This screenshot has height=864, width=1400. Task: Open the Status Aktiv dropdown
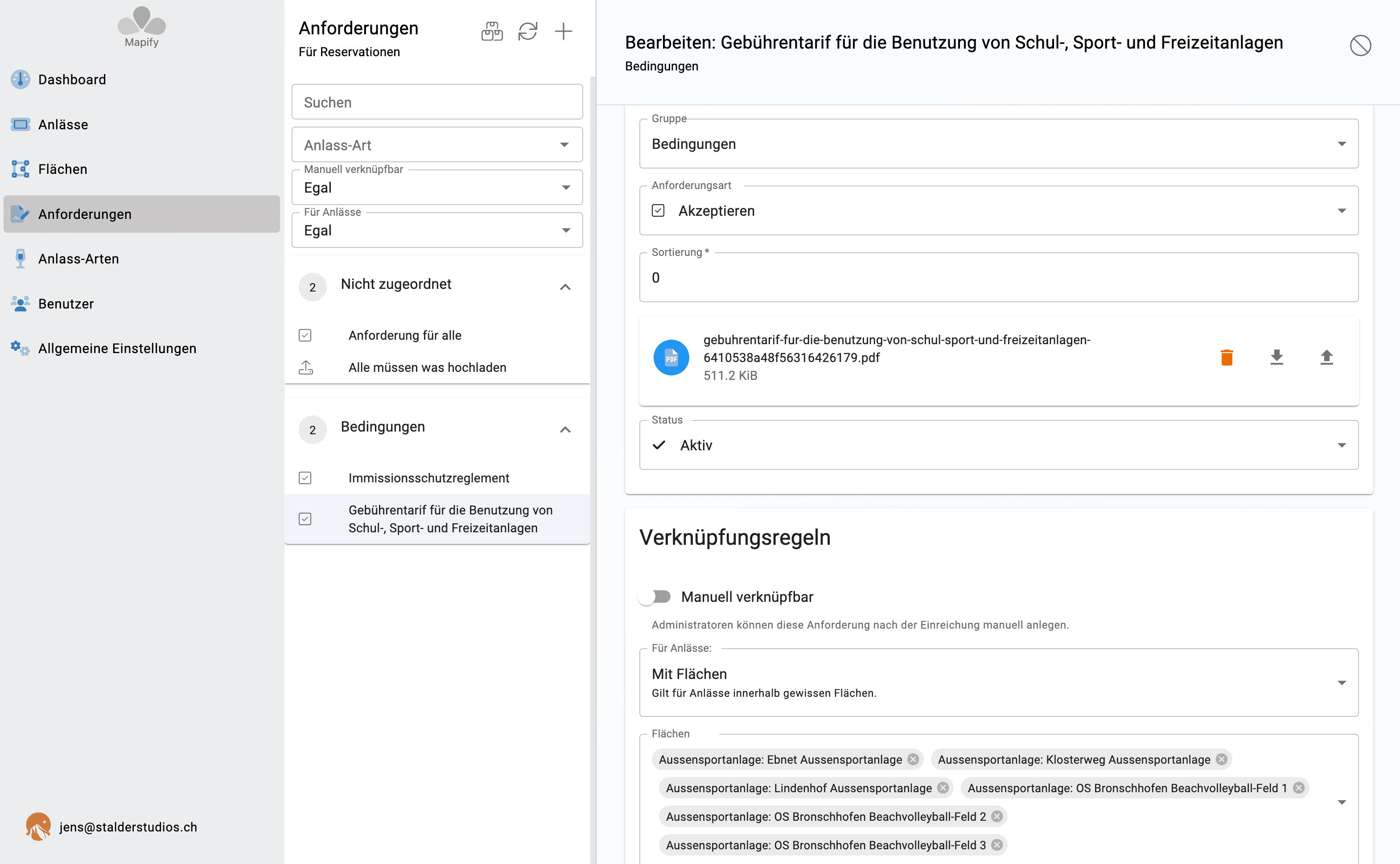[x=998, y=445]
